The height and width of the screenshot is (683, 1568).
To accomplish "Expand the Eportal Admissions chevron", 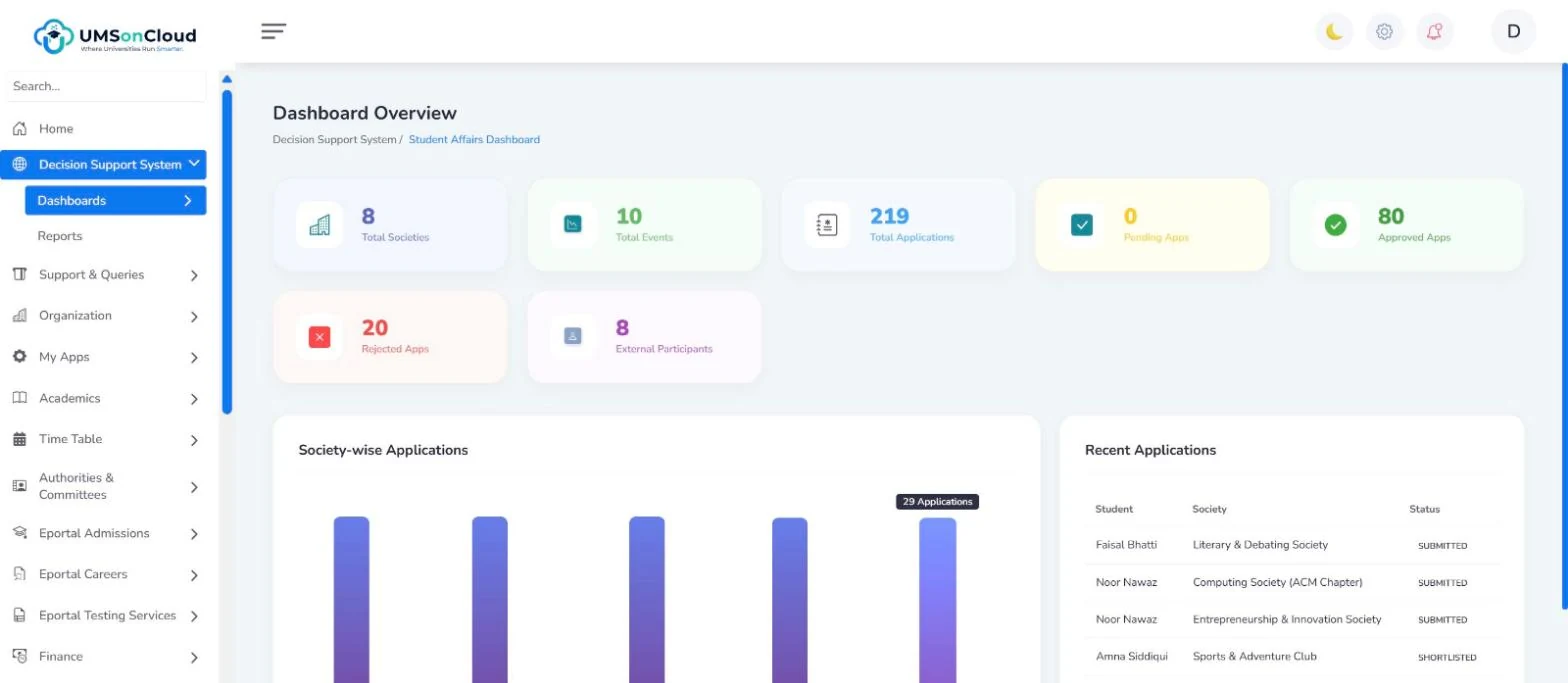I will click(x=194, y=534).
